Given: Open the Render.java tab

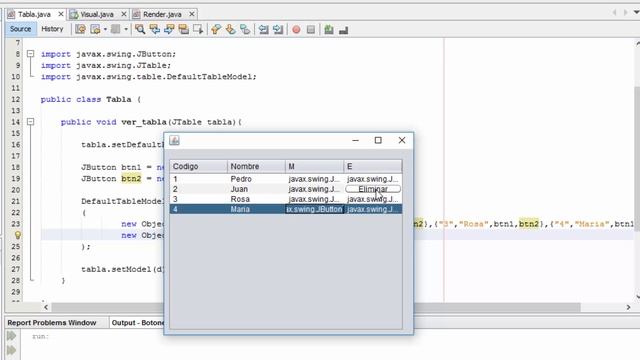Looking at the screenshot, I should coord(162,14).
